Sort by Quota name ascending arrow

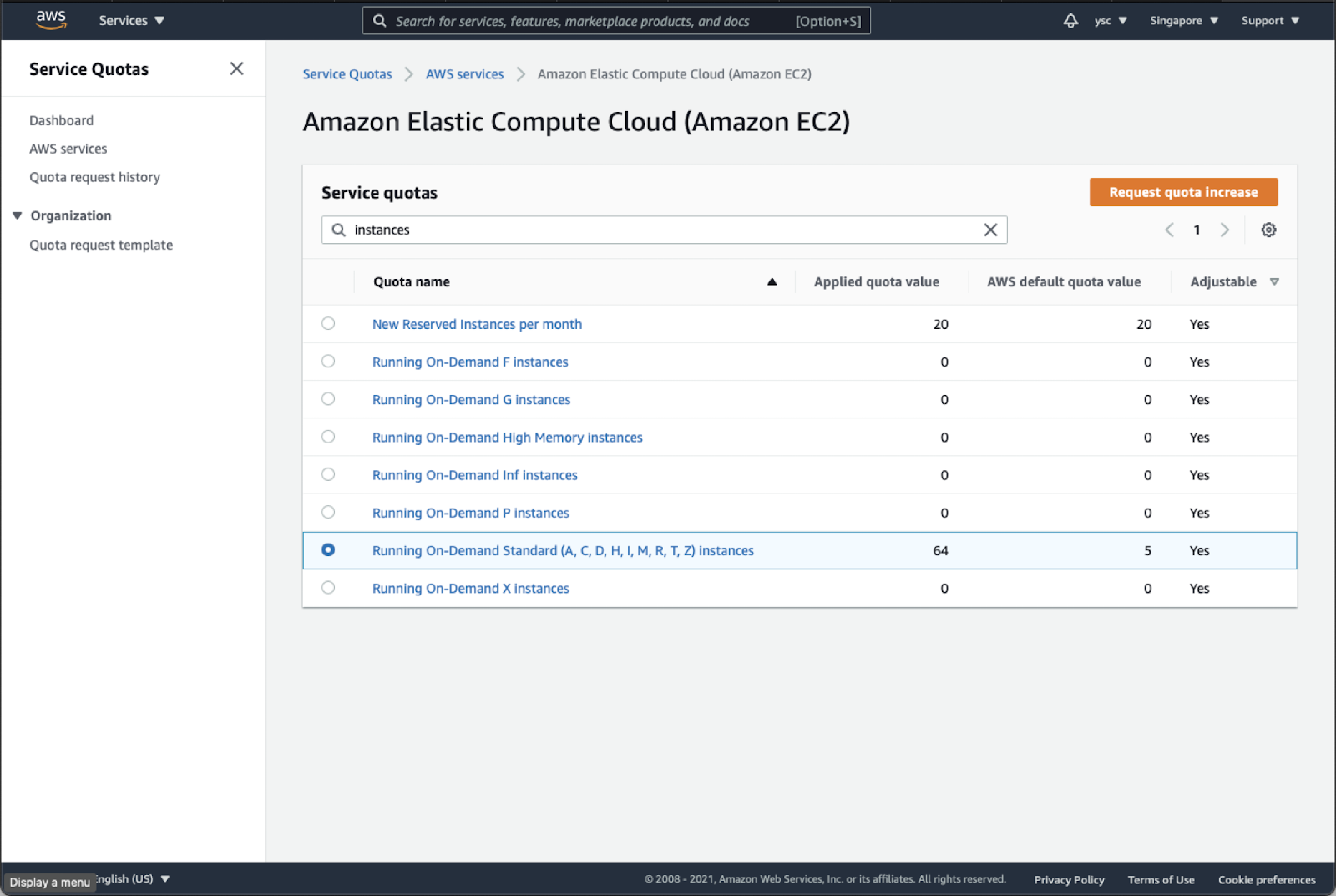point(772,282)
